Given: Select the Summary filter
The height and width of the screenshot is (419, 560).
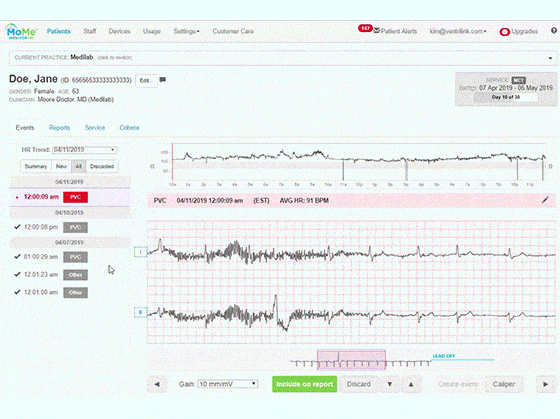Looking at the screenshot, I should (x=36, y=166).
